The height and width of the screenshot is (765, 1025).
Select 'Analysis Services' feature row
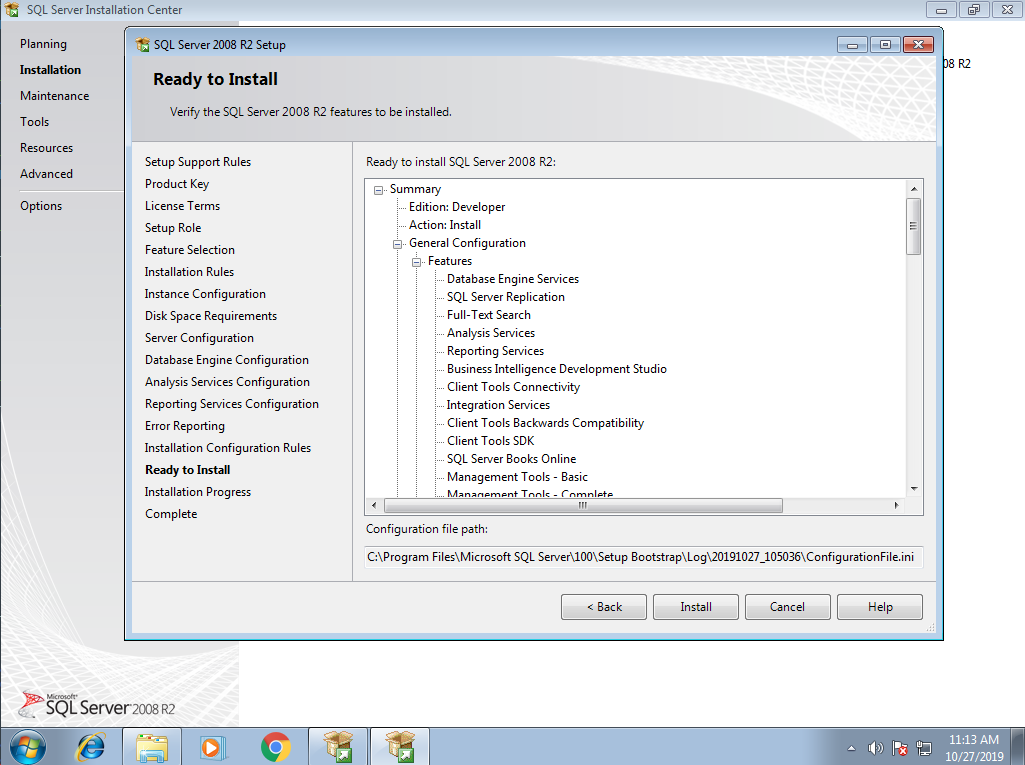491,333
